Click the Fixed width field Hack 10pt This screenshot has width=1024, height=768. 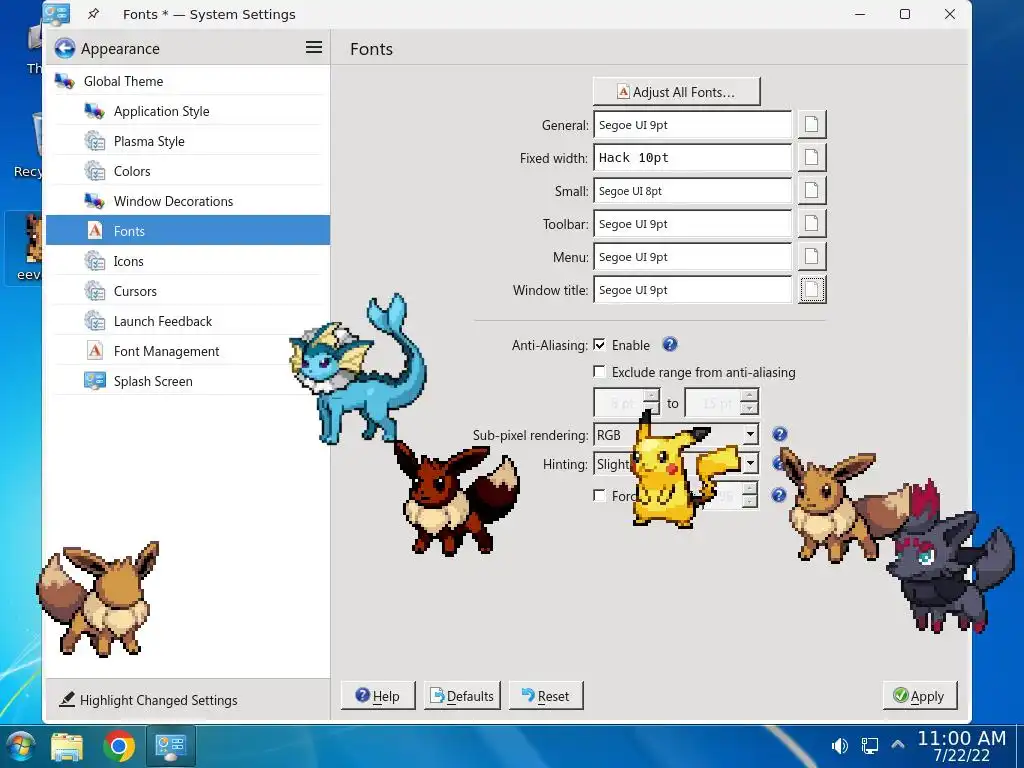click(692, 157)
